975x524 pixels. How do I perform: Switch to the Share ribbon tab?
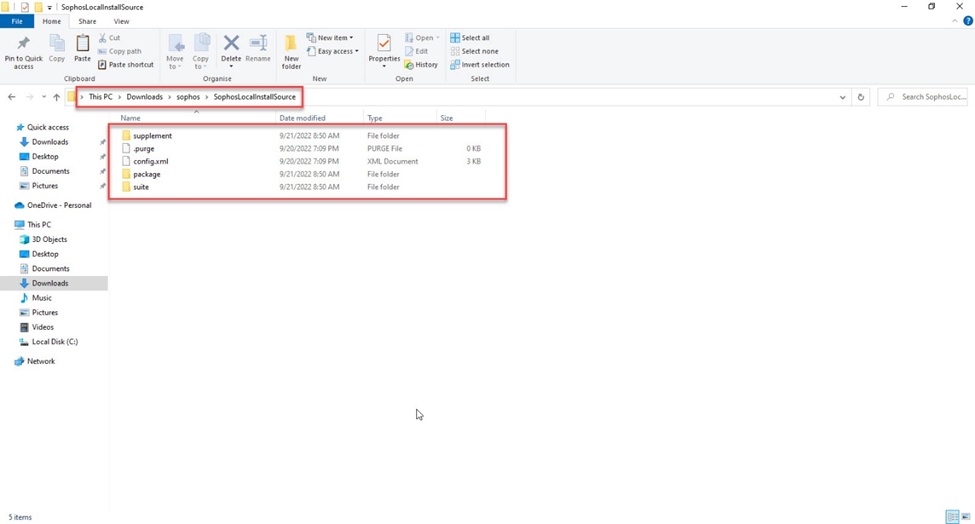click(x=87, y=21)
